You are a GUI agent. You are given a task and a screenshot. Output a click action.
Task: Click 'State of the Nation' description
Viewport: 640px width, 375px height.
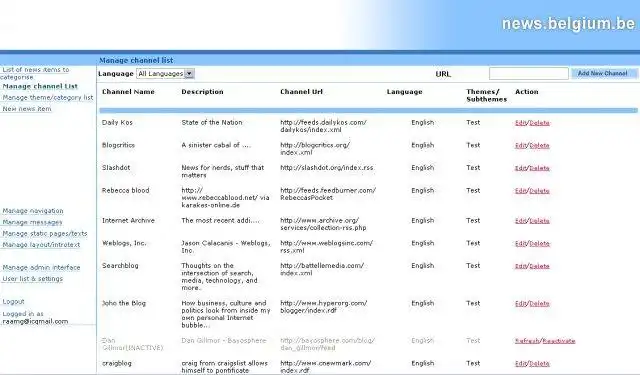212,122
